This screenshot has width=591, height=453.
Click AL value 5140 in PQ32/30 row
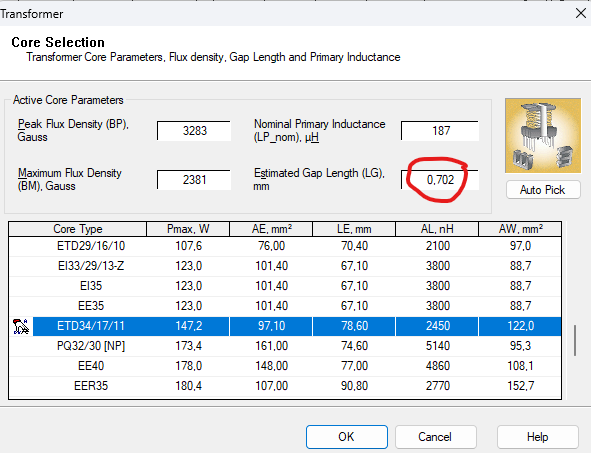point(438,346)
